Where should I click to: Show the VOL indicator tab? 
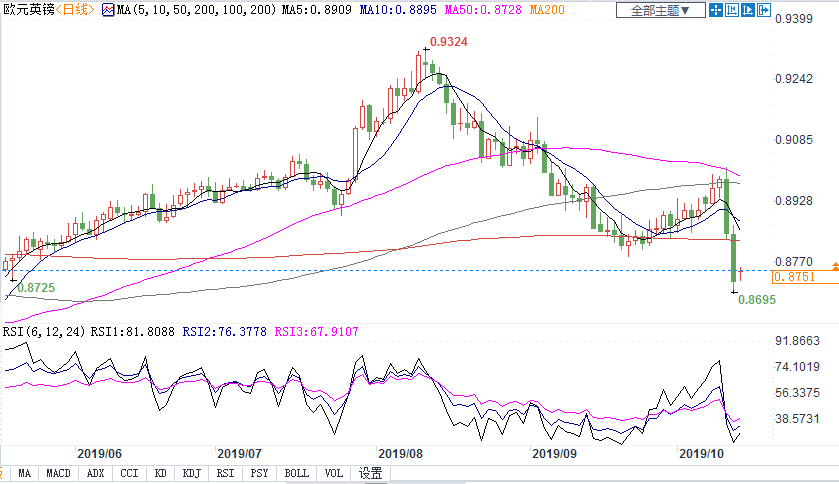tap(334, 474)
